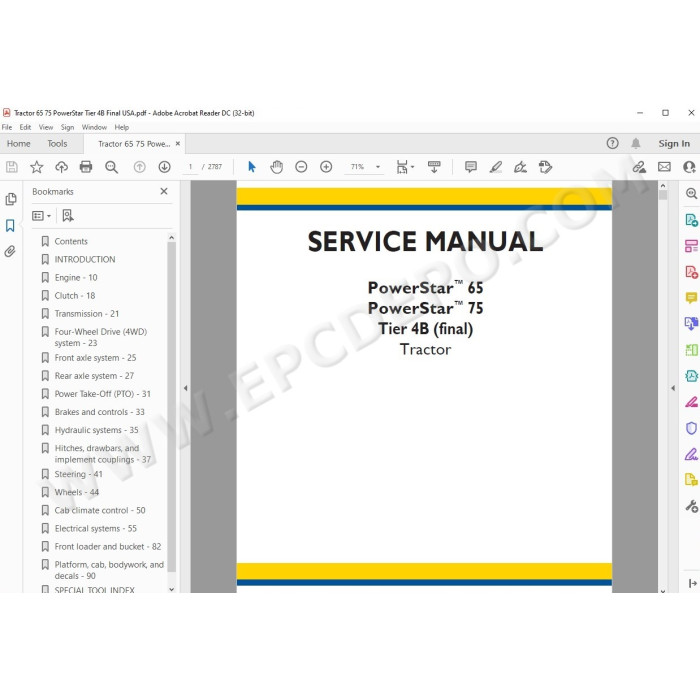Click the 71% zoom value field
The width and height of the screenshot is (700, 700).
click(x=358, y=167)
